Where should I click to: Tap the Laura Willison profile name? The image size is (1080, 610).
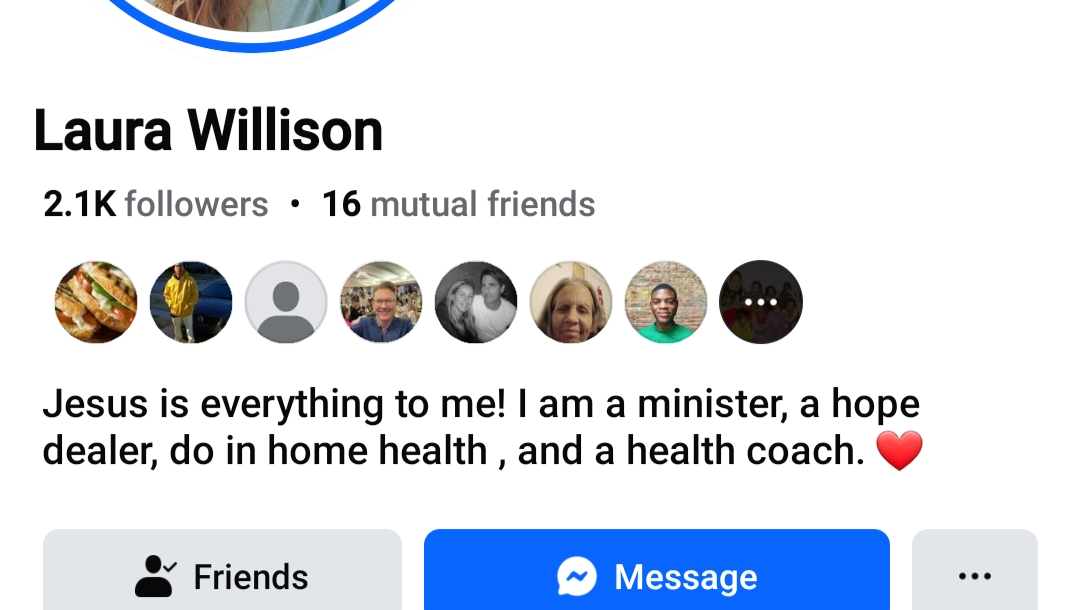pyautogui.click(x=208, y=130)
